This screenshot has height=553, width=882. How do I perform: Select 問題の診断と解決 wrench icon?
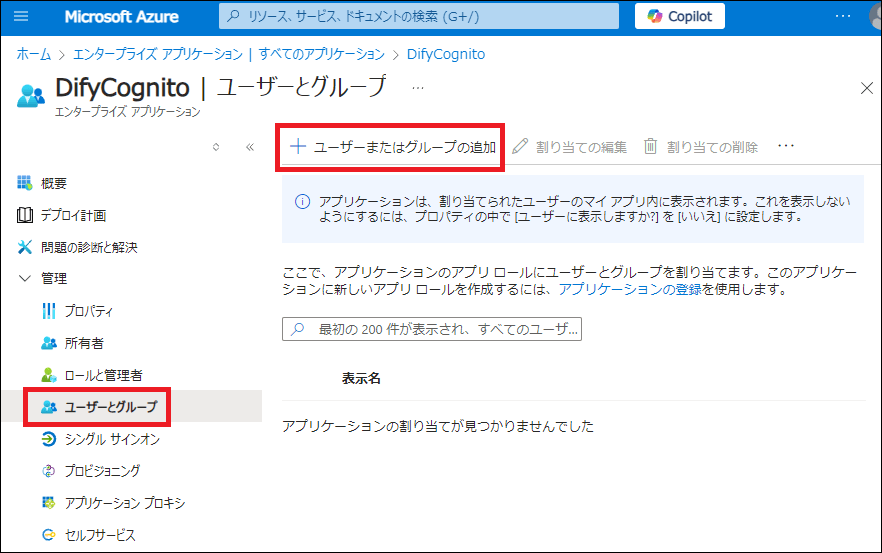25,247
